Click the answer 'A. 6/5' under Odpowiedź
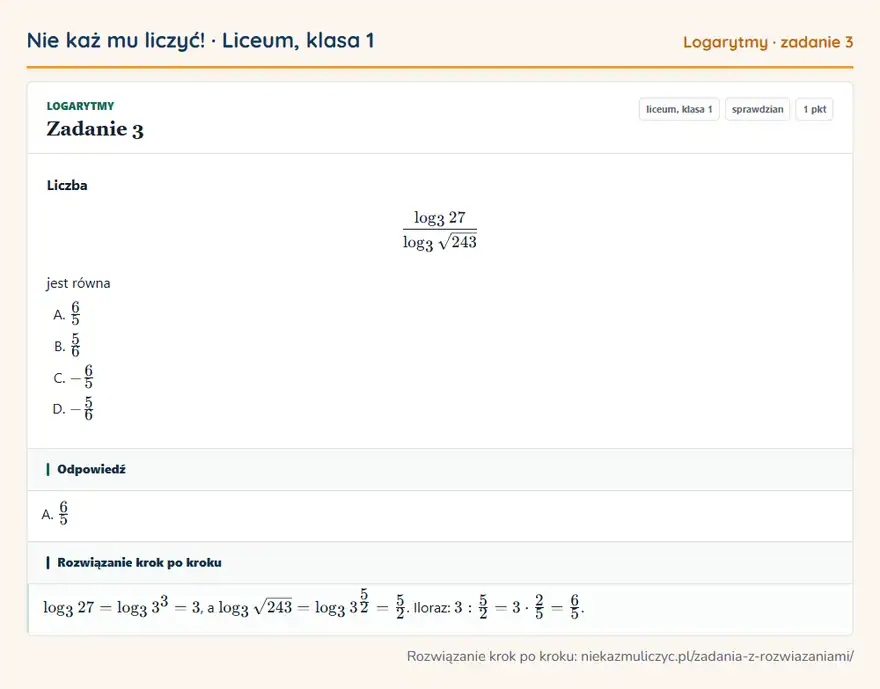 (55, 513)
